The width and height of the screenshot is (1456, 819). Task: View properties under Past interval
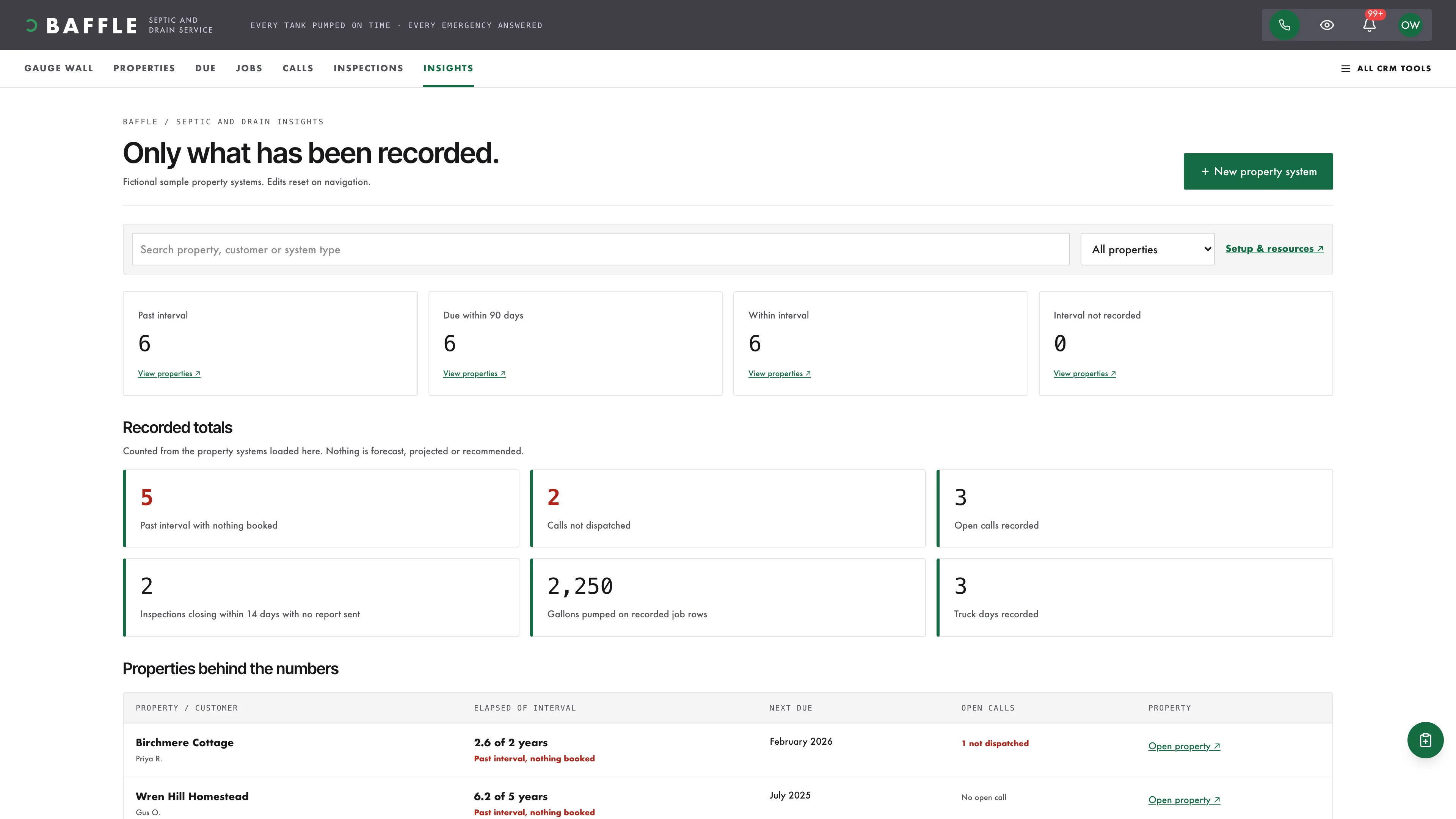pyautogui.click(x=169, y=373)
